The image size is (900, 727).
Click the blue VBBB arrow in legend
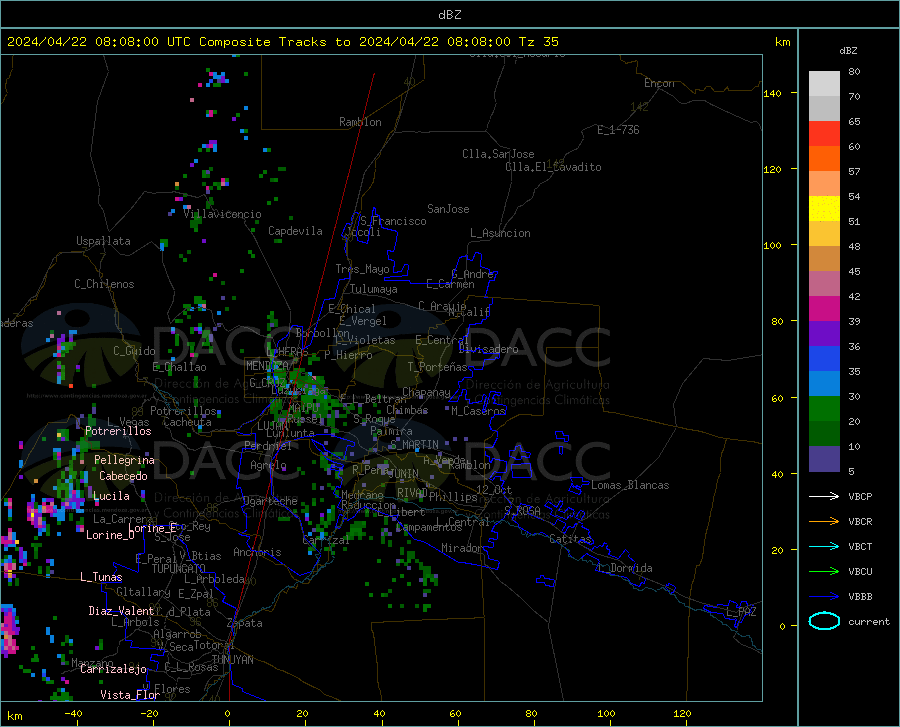[x=824, y=597]
